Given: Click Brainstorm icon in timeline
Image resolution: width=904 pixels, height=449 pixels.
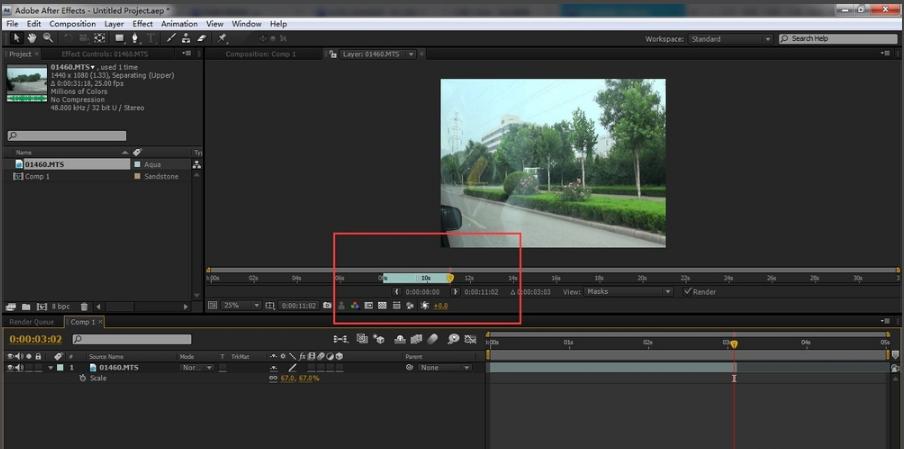Looking at the screenshot, I should pos(454,339).
